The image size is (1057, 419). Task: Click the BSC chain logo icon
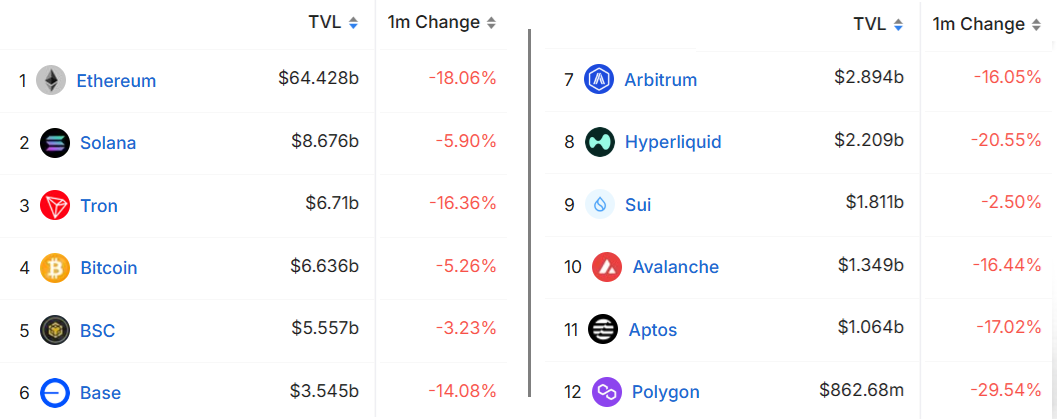click(55, 330)
